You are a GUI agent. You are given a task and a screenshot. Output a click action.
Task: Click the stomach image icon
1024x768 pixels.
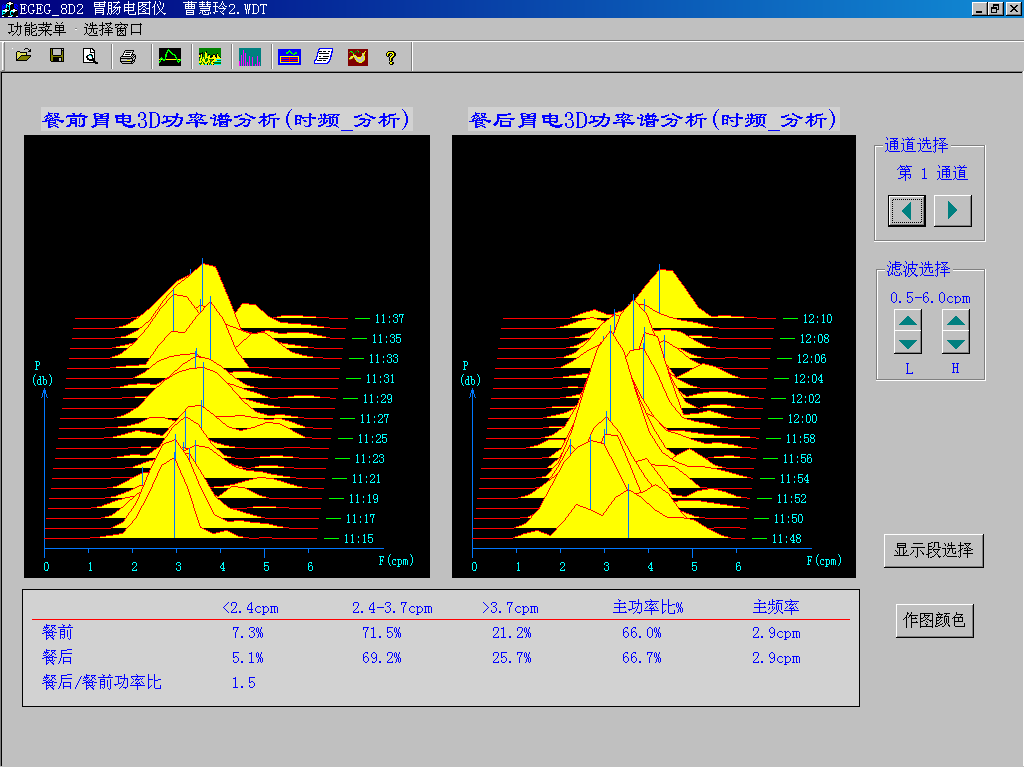pos(357,57)
